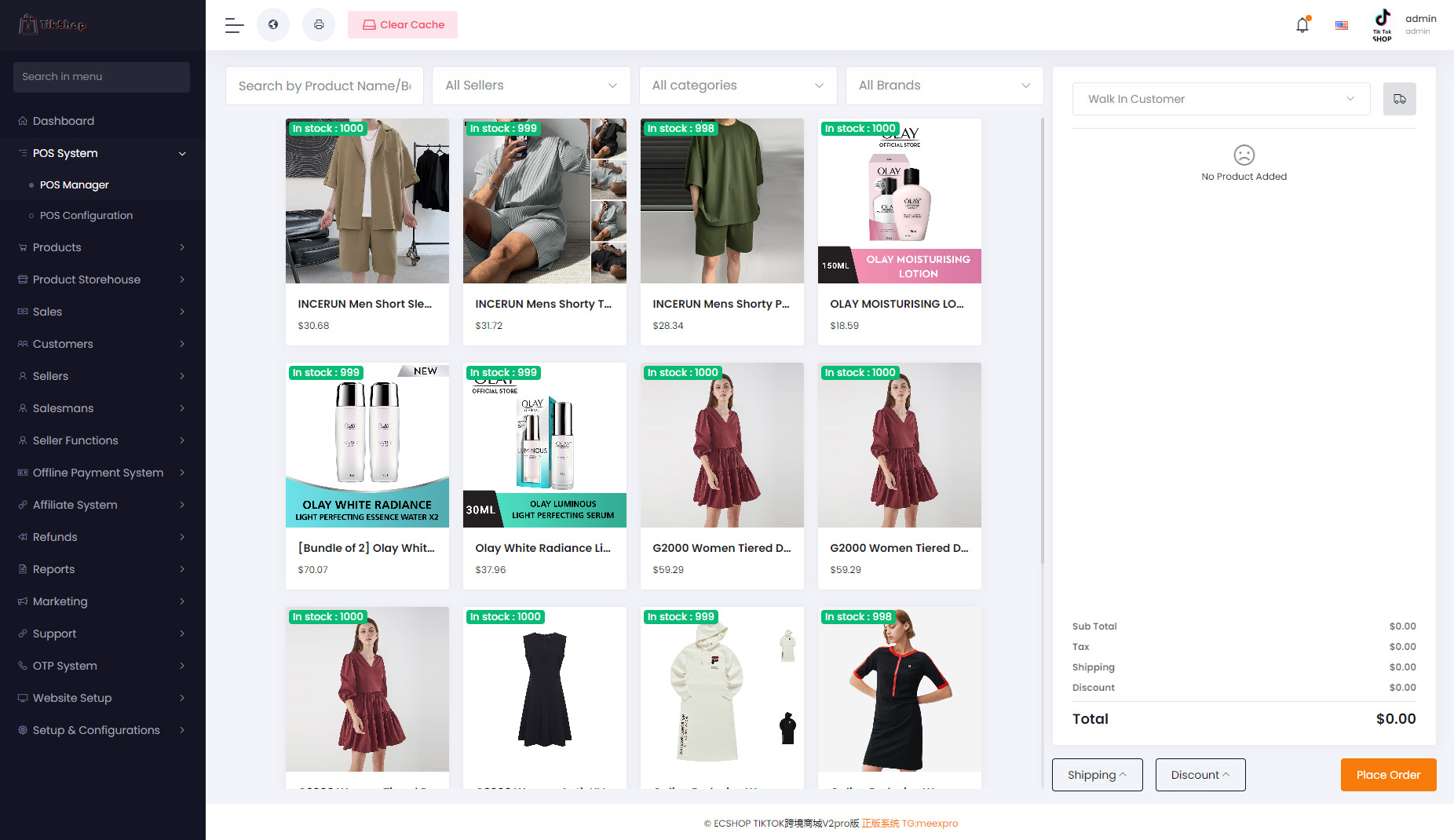Expand the Reports menu chevron

[182, 569]
